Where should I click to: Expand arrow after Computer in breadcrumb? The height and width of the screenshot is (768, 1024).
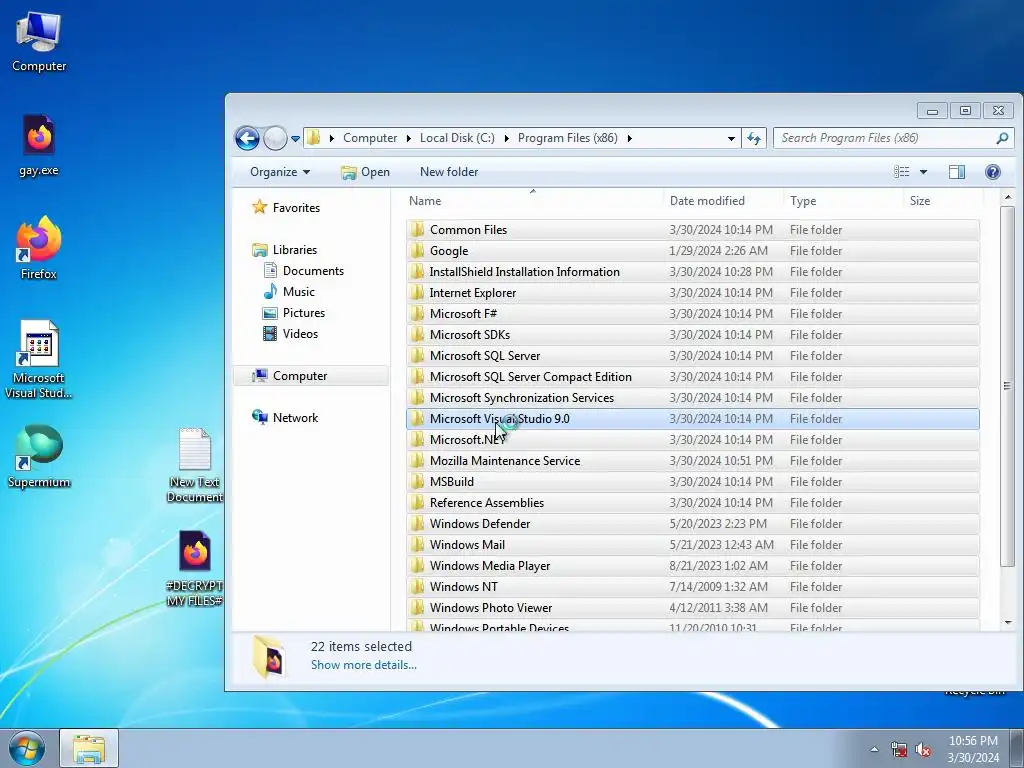[409, 138]
